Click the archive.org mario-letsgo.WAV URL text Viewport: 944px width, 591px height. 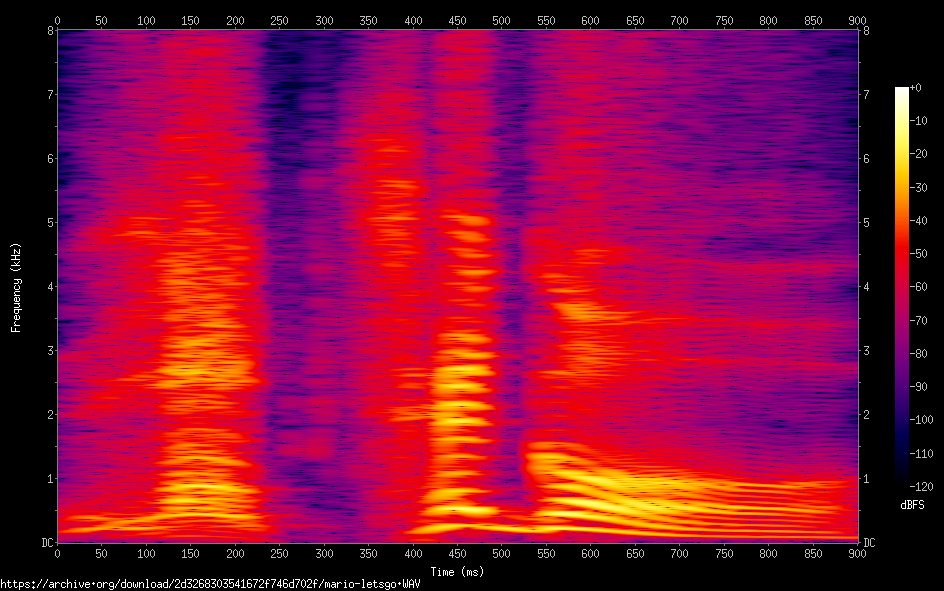[x=210, y=584]
